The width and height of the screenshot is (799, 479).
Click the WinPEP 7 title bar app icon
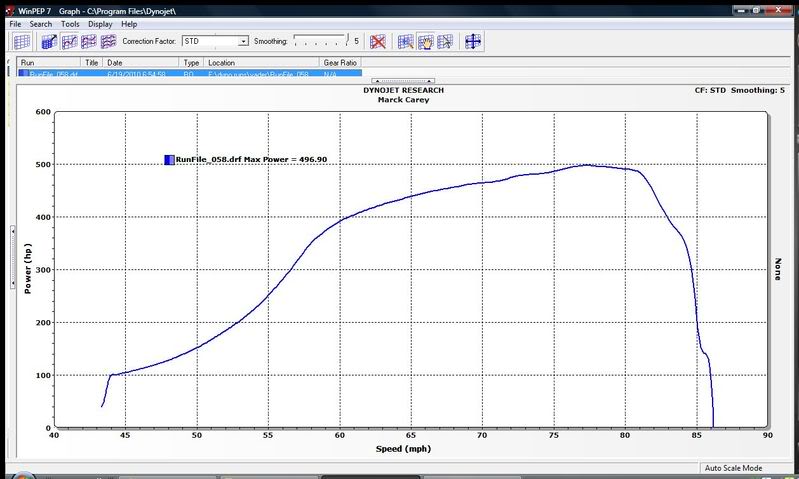point(10,11)
